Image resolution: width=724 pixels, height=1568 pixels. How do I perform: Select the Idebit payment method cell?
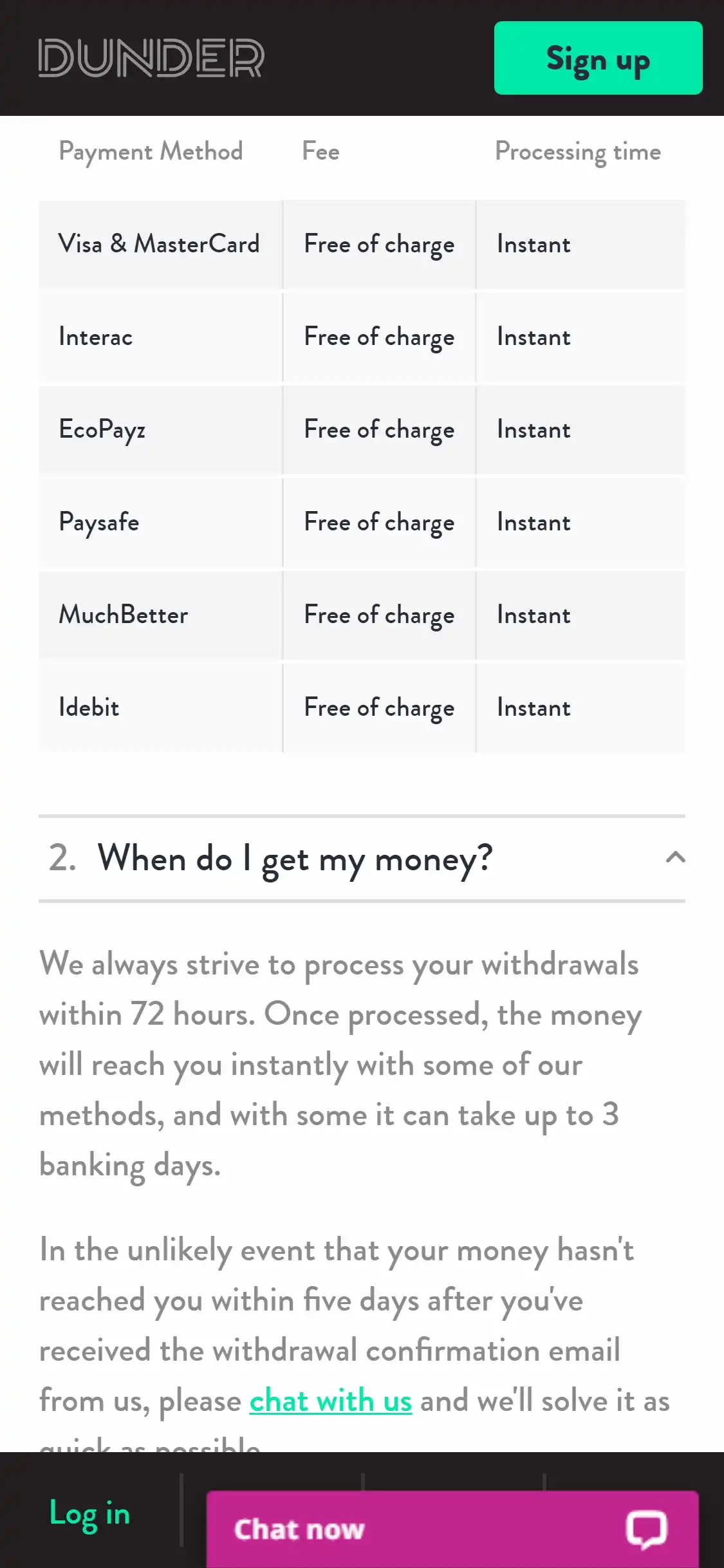(x=89, y=708)
